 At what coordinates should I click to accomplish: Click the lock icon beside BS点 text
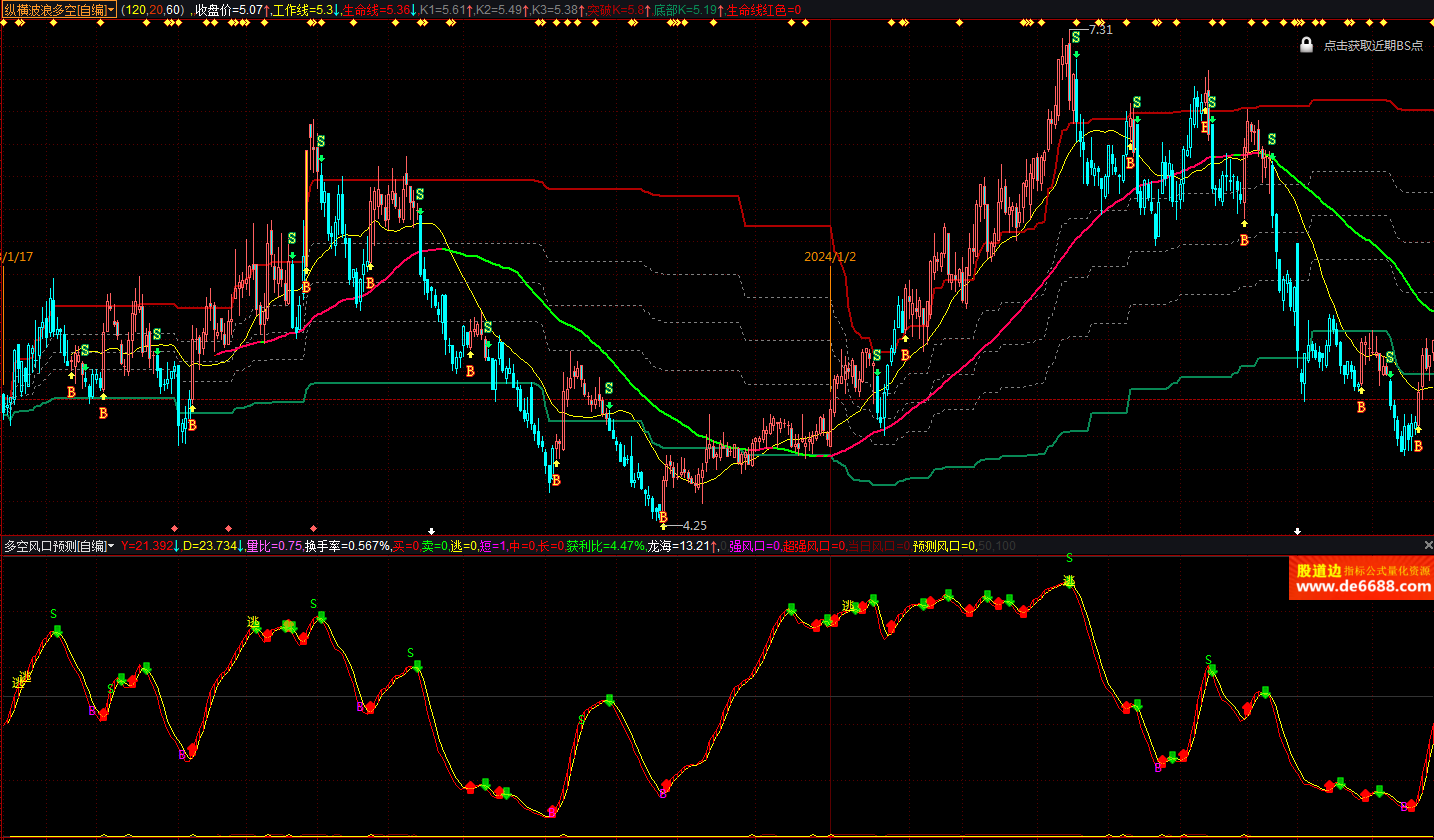point(1306,45)
